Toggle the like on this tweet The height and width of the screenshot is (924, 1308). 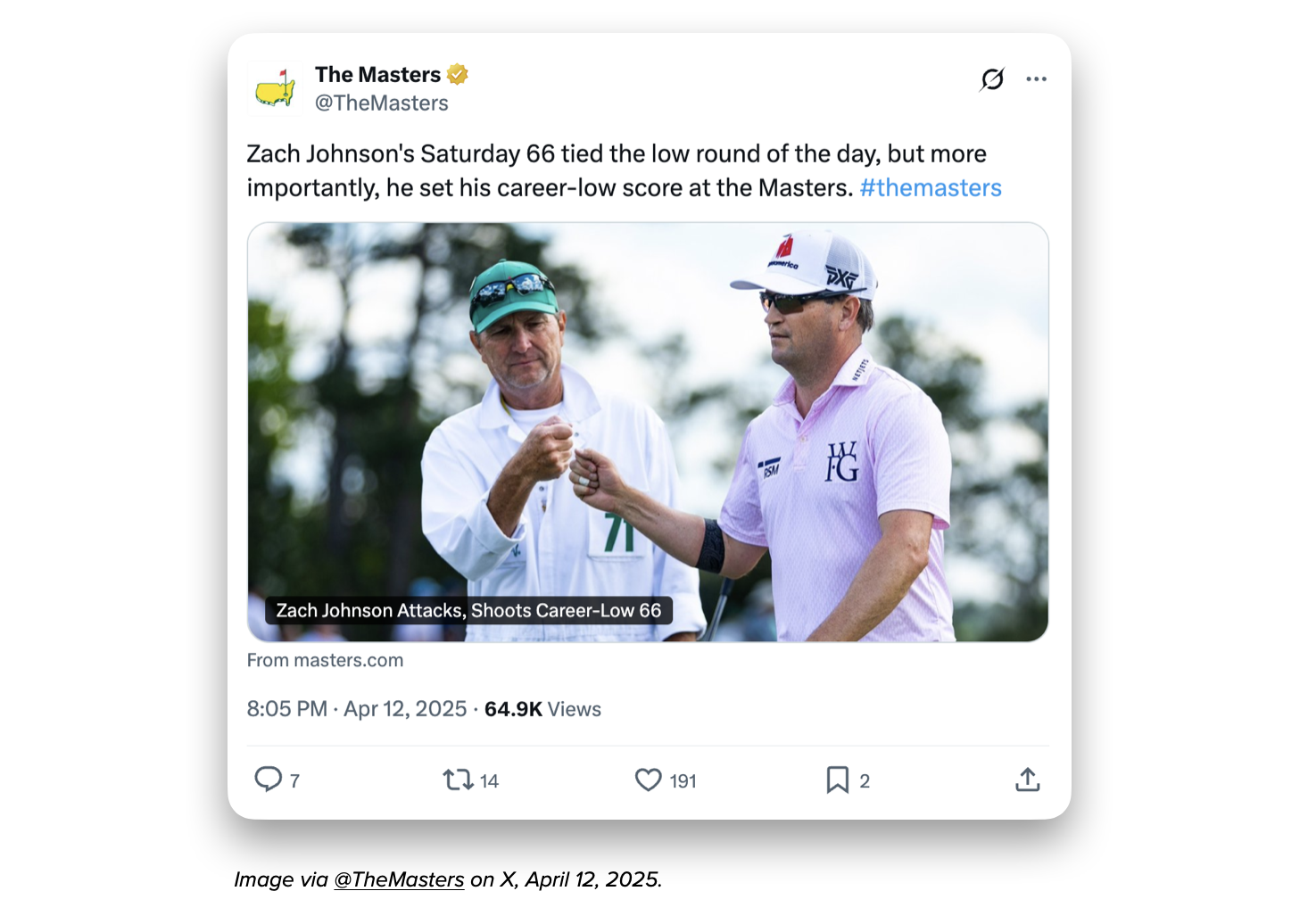[648, 780]
